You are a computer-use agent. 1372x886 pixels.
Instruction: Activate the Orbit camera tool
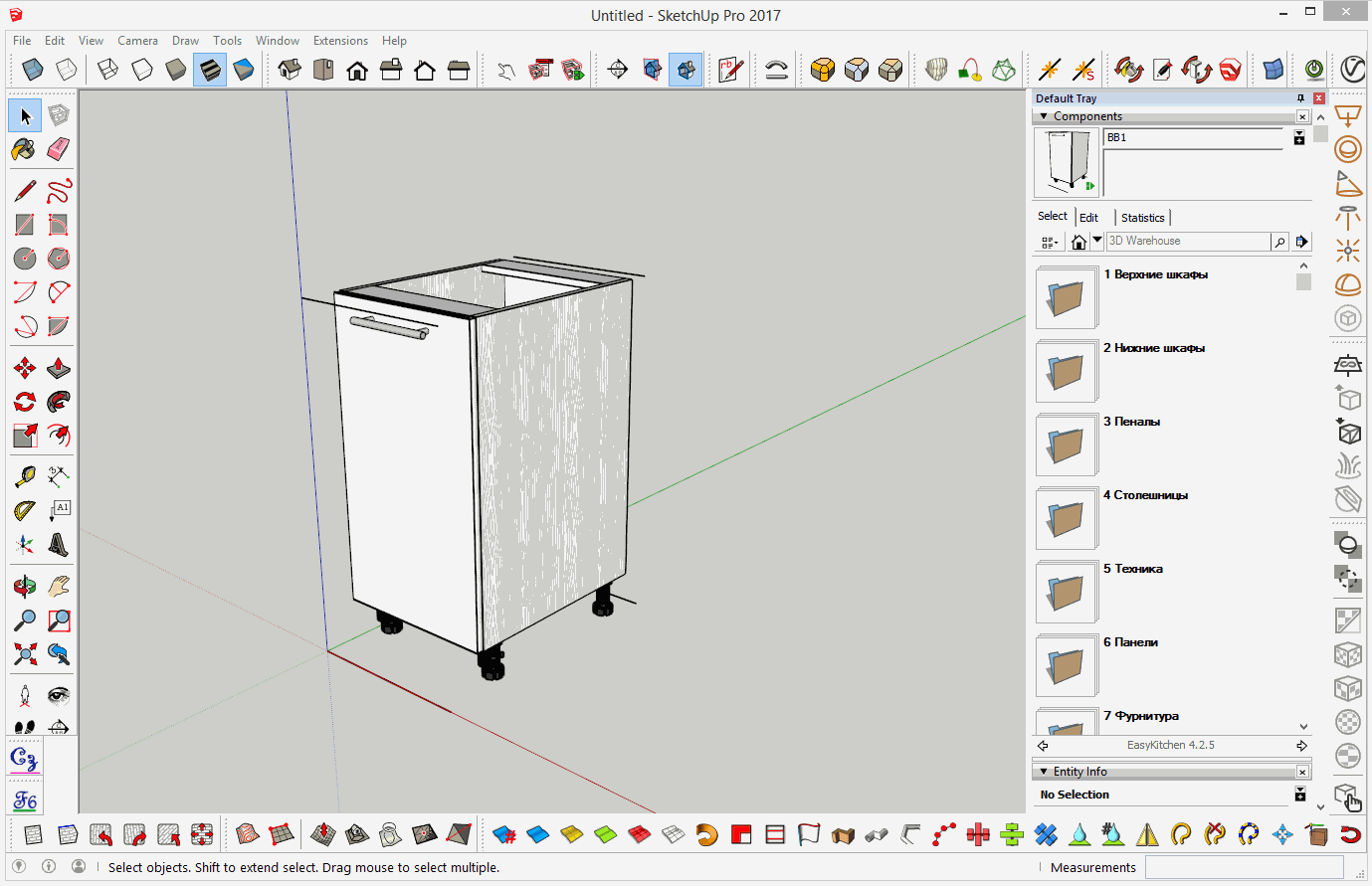(25, 587)
